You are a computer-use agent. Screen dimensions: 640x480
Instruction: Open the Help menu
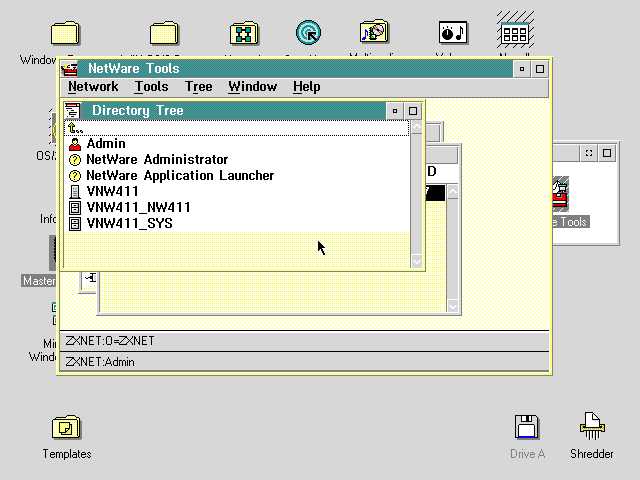click(x=307, y=87)
